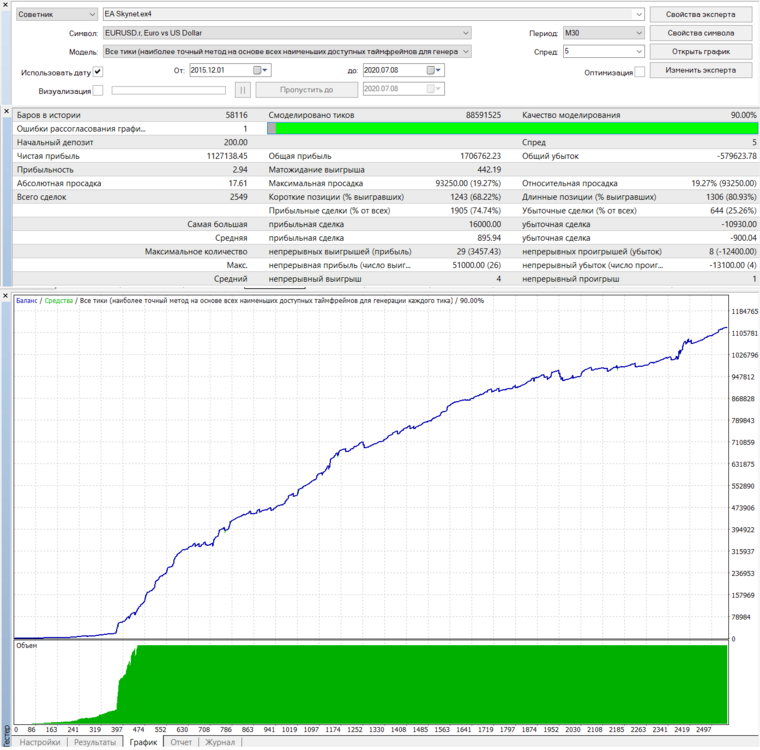Click the Общий убыток value -579623.78
The height and width of the screenshot is (750, 760).
click(737, 156)
